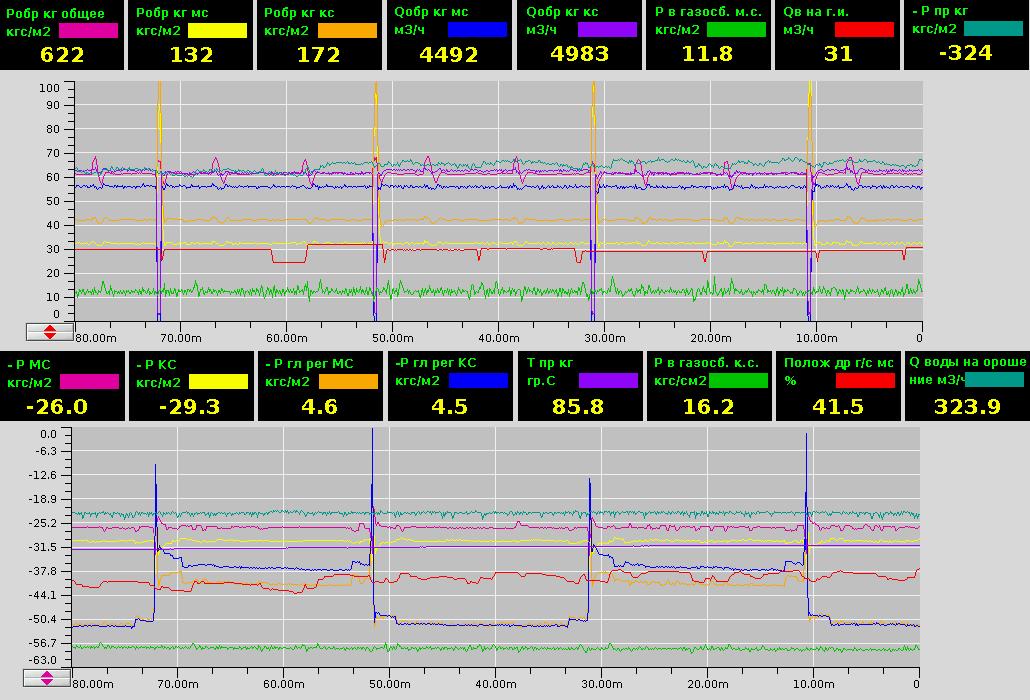Click the magenta down arrow of the lower chart stepper
The height and width of the screenshot is (700, 1030).
click(x=48, y=683)
